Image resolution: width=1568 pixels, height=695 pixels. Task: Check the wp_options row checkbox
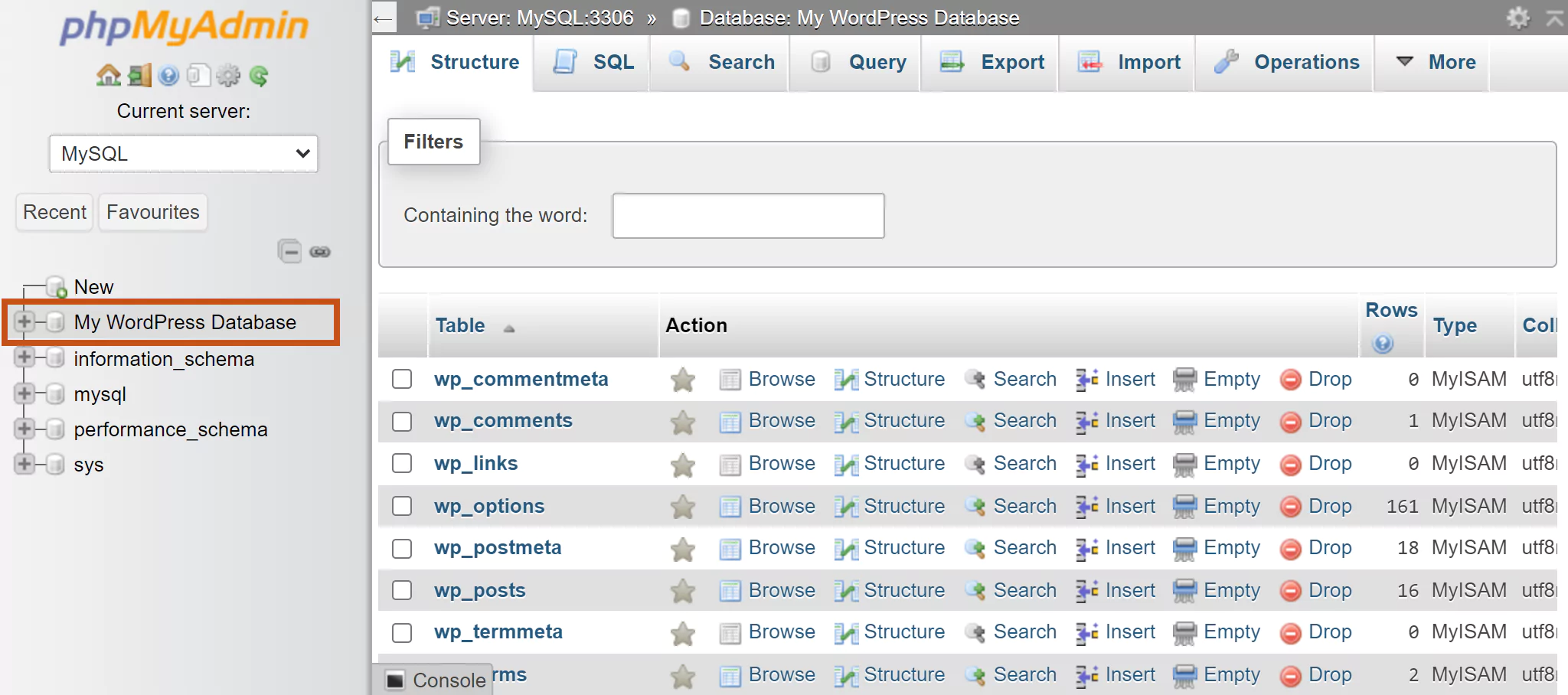(402, 506)
